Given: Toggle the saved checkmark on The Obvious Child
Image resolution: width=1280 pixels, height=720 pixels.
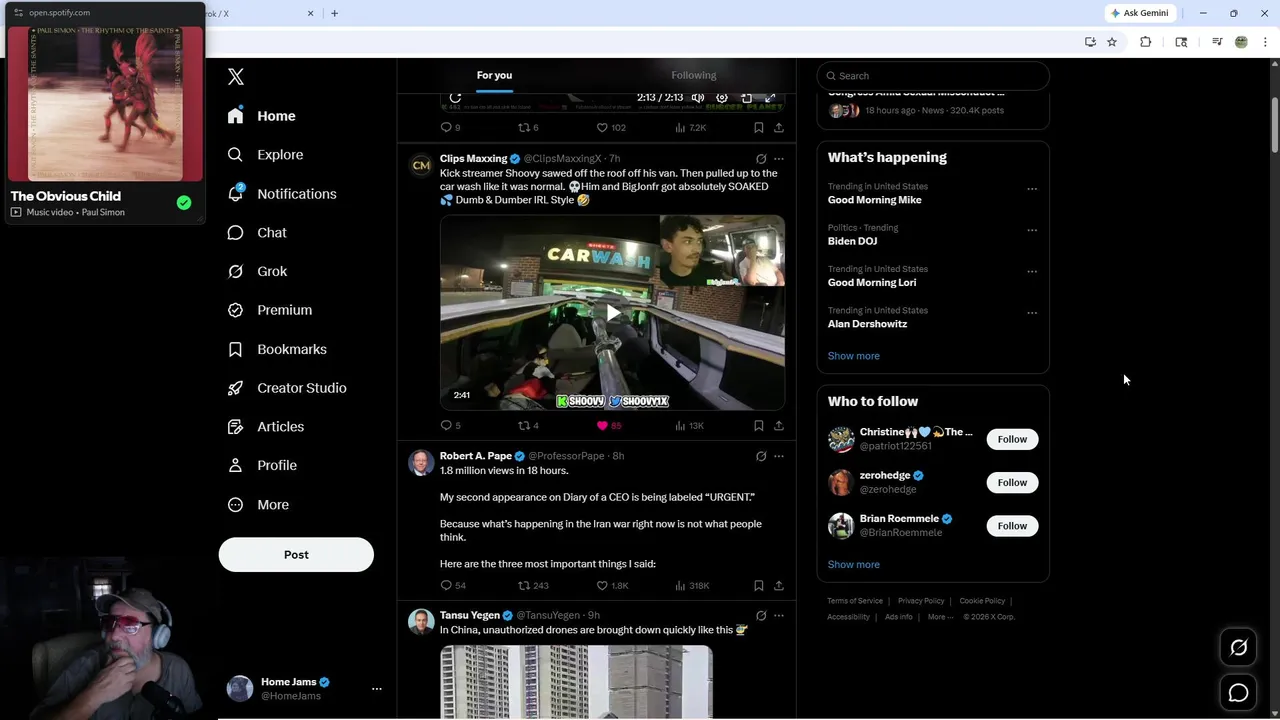Looking at the screenshot, I should point(184,203).
